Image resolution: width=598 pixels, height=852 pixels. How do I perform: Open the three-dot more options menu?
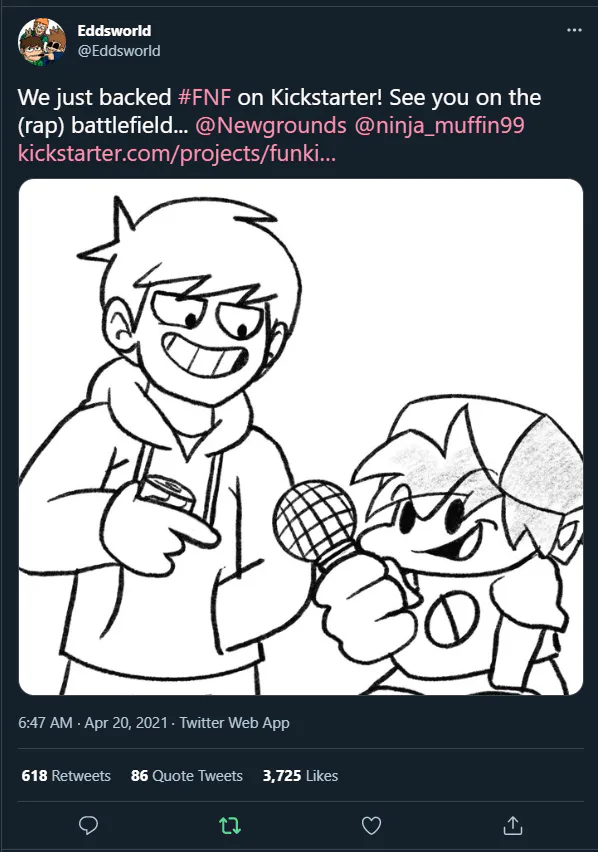(574, 30)
